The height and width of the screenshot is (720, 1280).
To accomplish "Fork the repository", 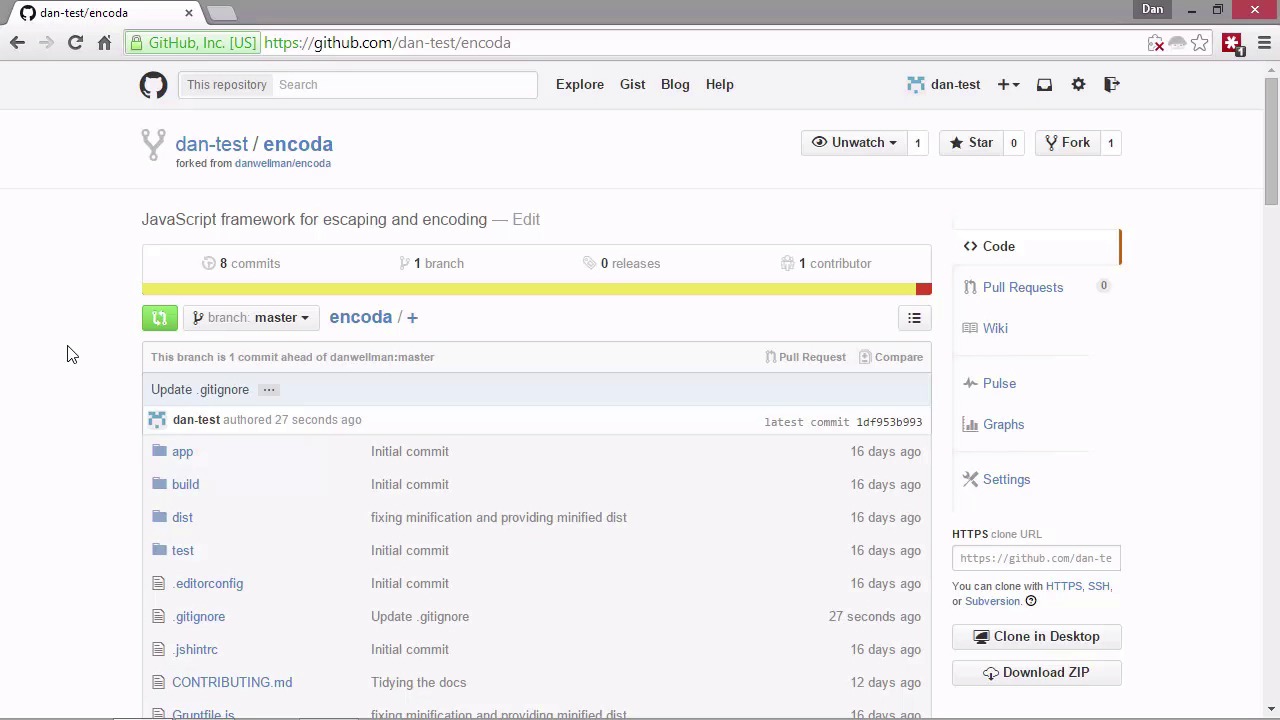I will pyautogui.click(x=1067, y=143).
